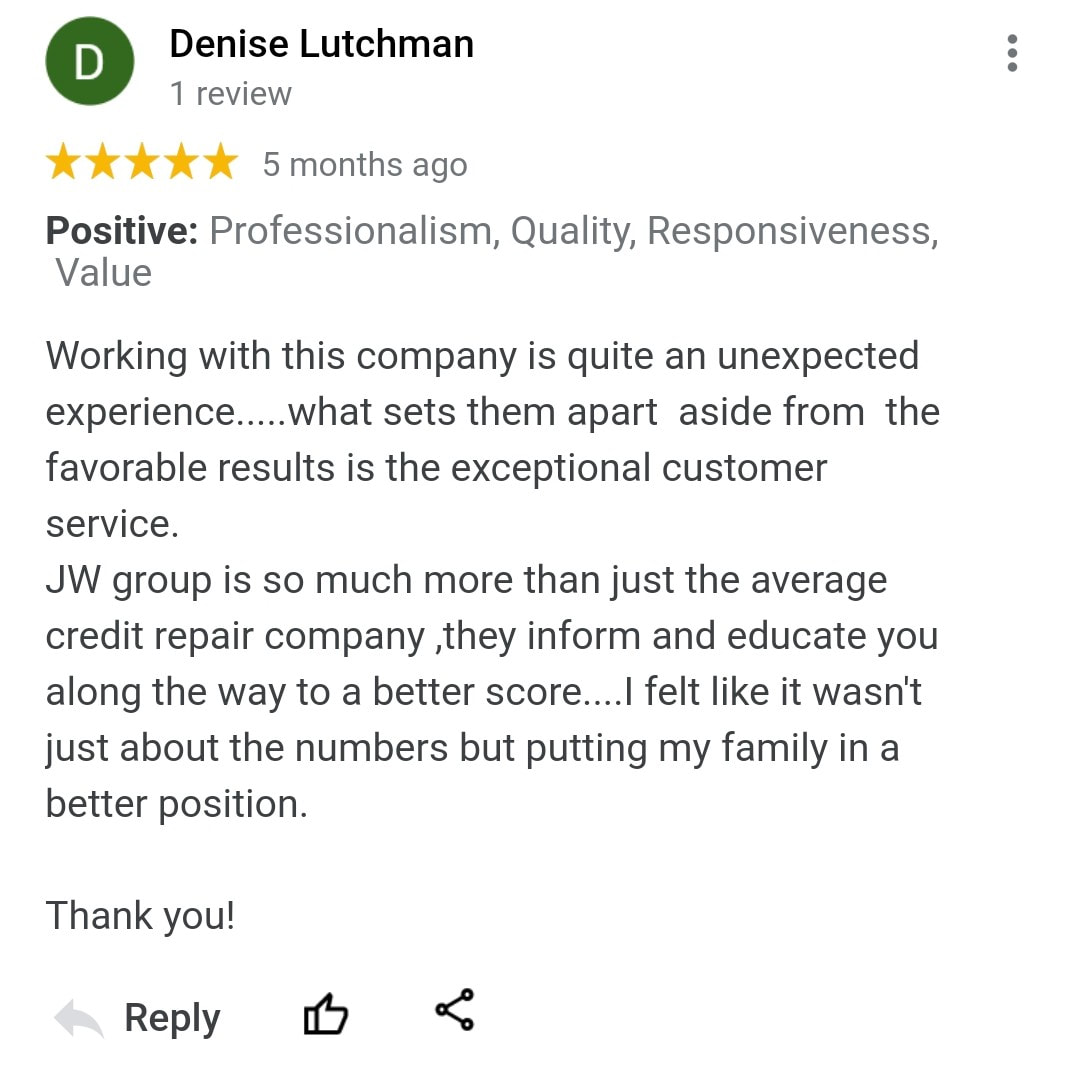
Task: Click the fifth gold rating star
Action: (221, 162)
